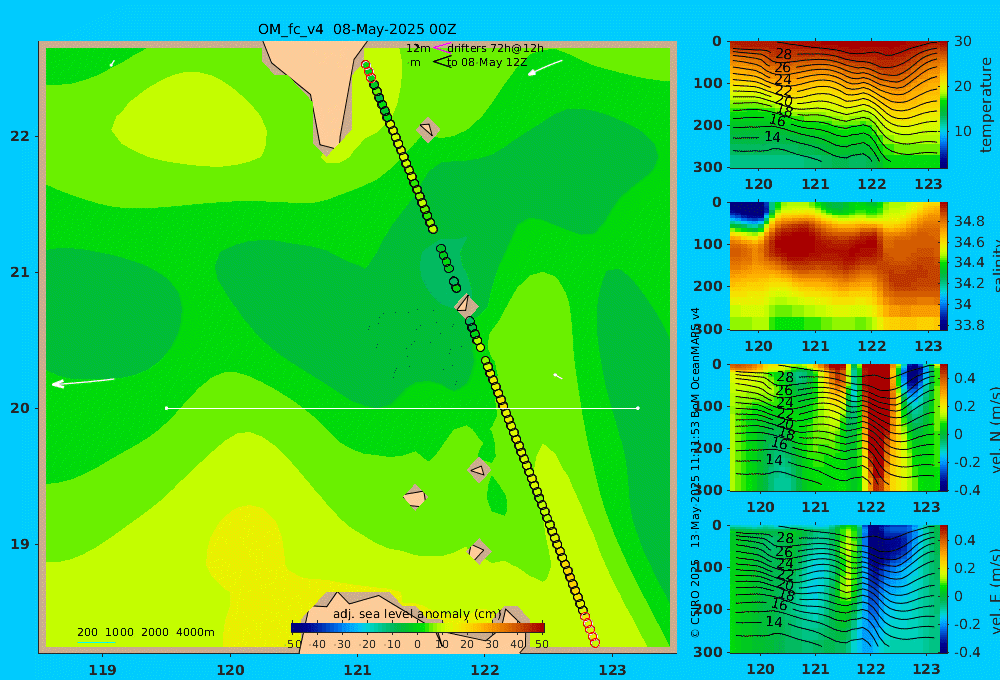
Task: Click the salinity section plot
Action: pos(834,266)
